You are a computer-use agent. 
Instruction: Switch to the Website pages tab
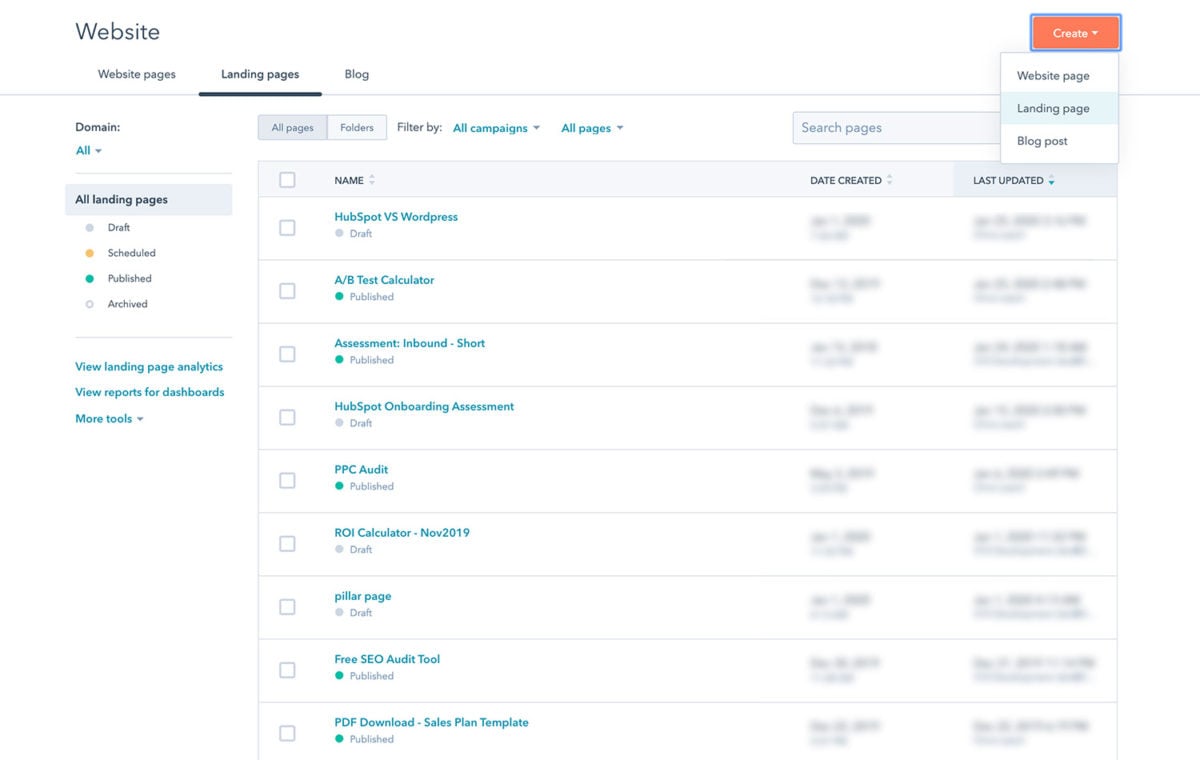click(137, 74)
